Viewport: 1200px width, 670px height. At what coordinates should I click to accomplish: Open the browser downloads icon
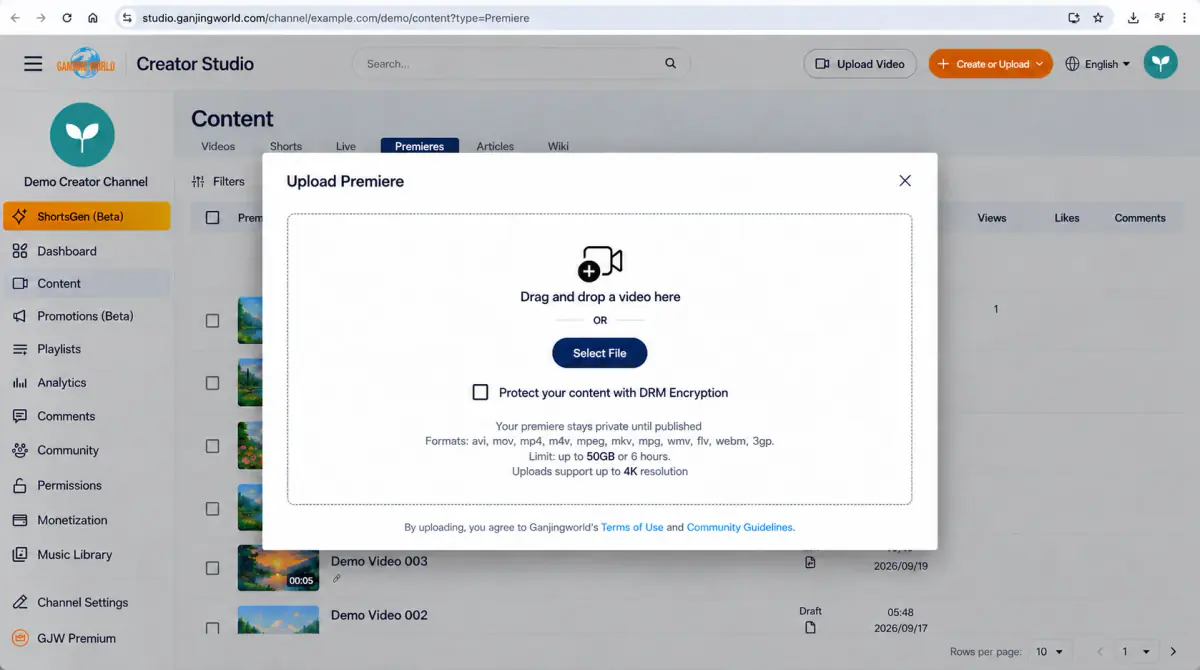1133,18
